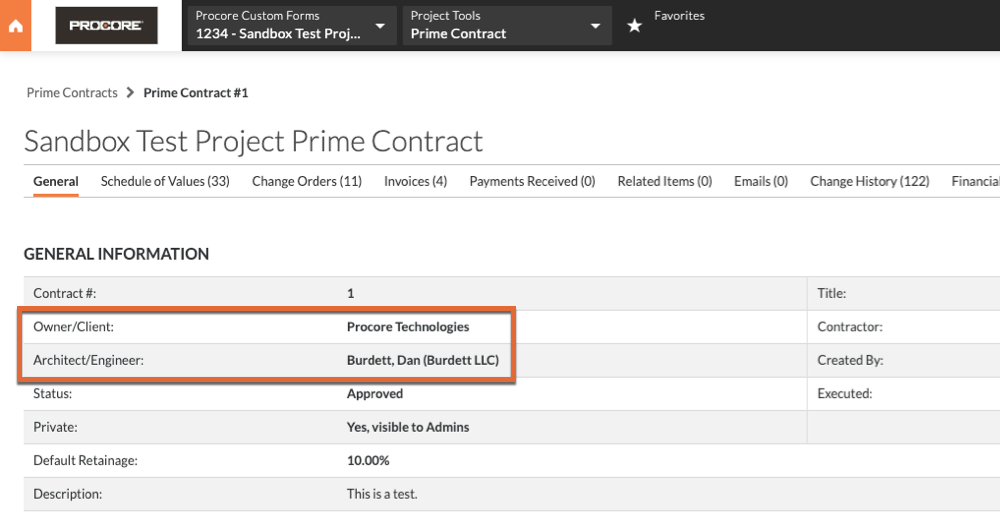Select Burdett, Dan (Burdett LLC) value
Image resolution: width=1000 pixels, height=515 pixels.
[423, 360]
